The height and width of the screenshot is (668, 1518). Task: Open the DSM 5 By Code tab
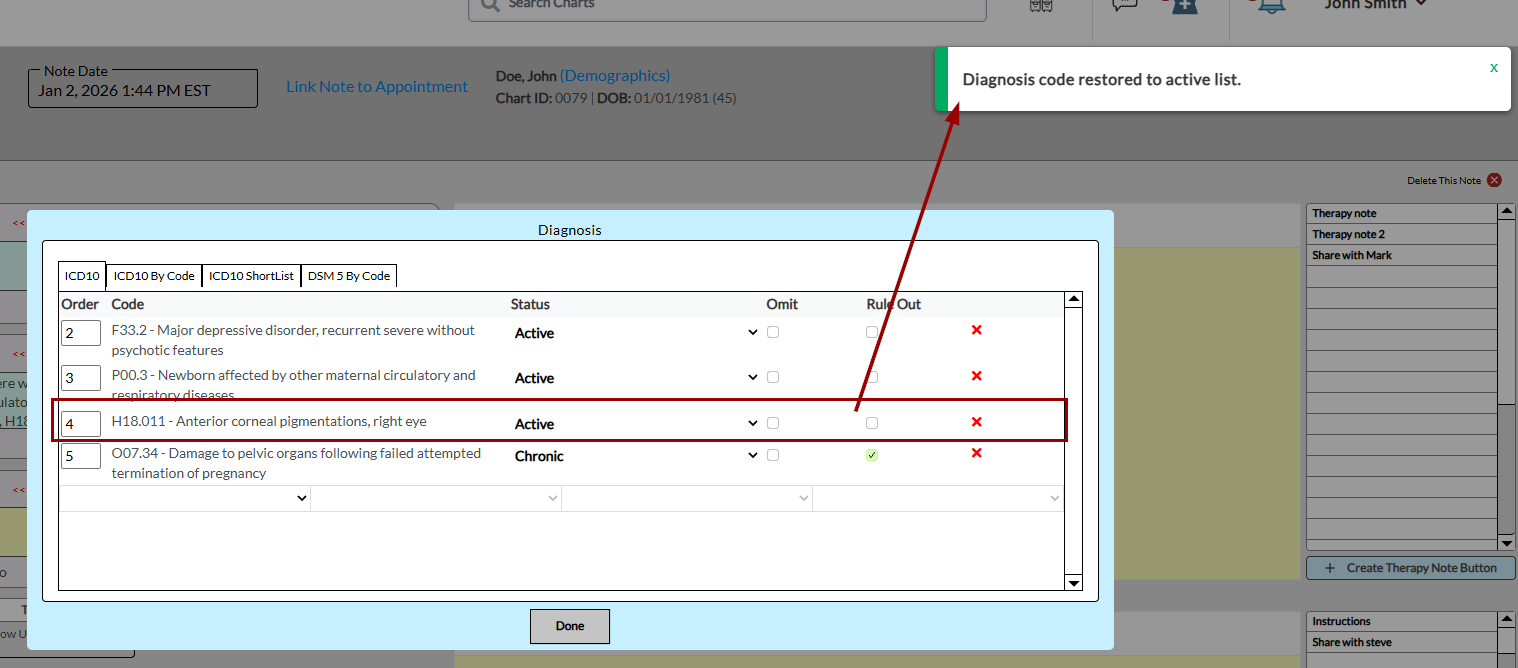click(x=348, y=276)
